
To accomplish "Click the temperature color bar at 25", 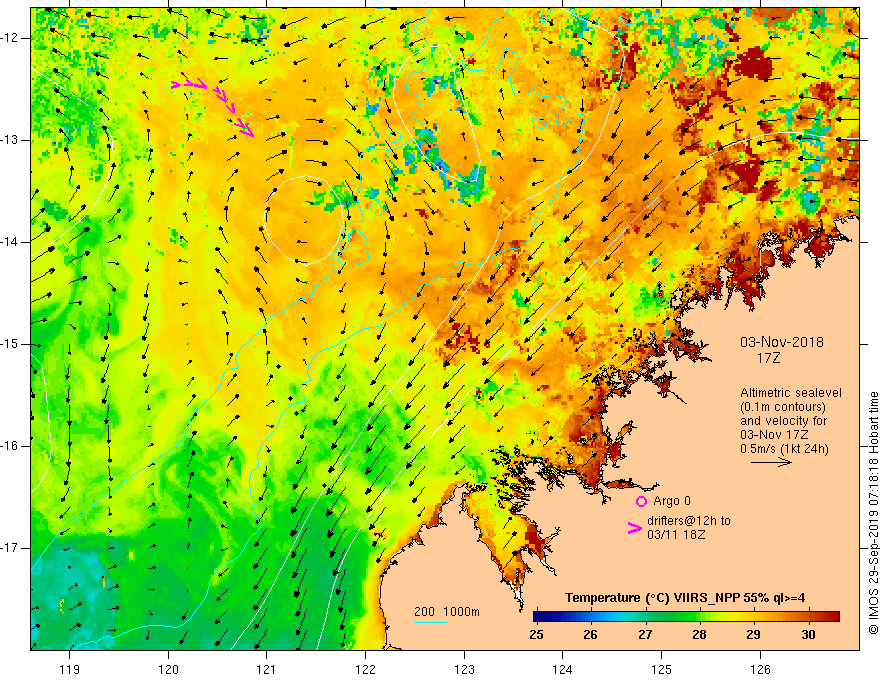I will 537,616.
